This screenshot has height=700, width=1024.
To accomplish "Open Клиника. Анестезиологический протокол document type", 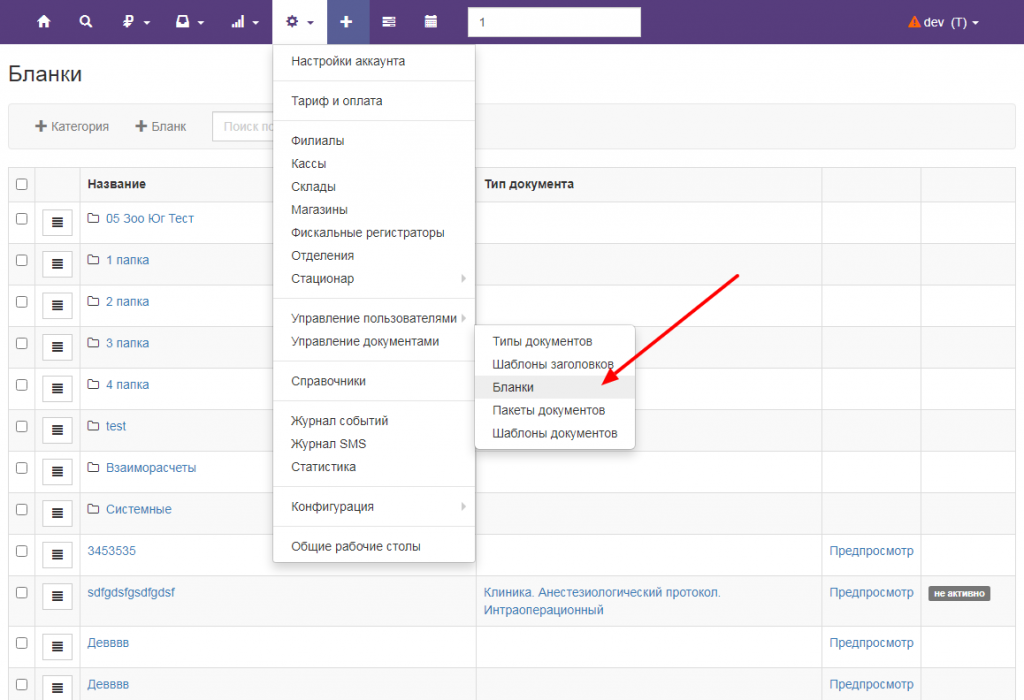I will click(x=602, y=601).
